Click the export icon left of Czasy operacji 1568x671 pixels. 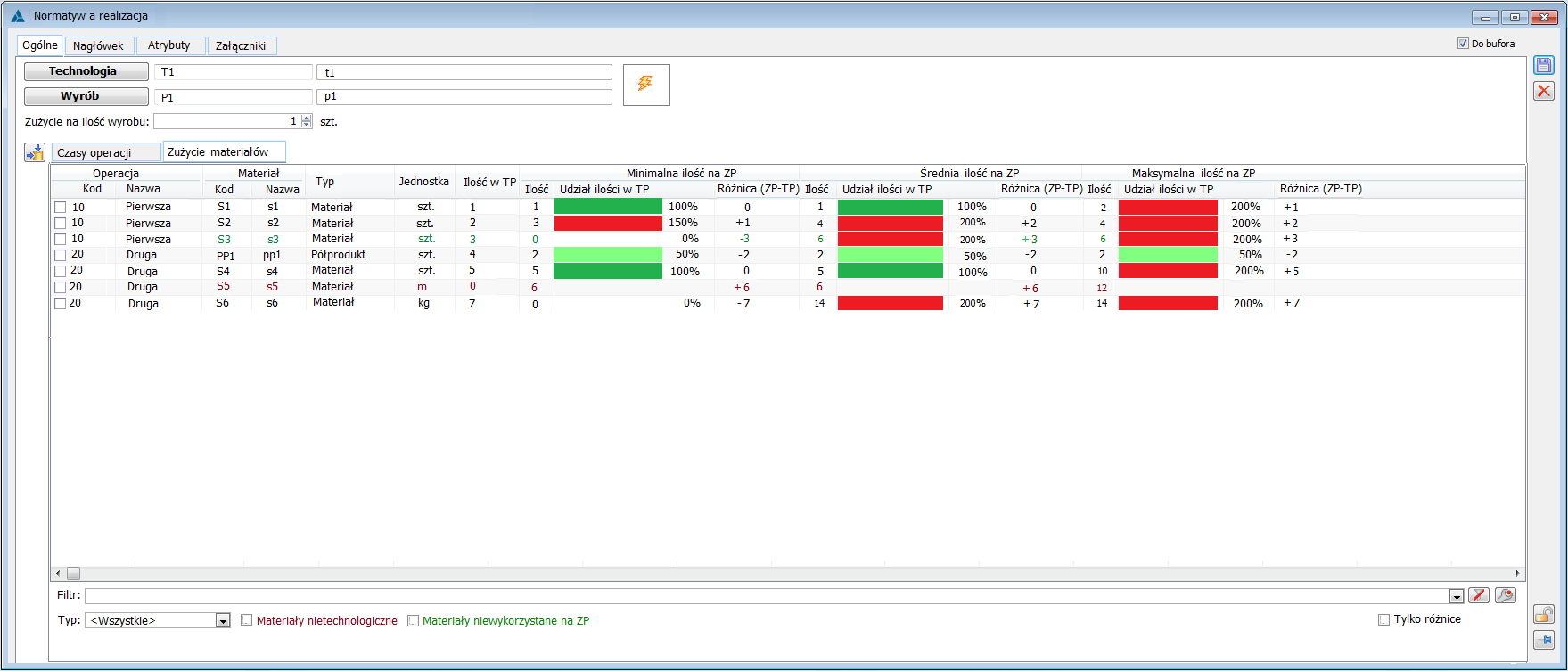pyautogui.click(x=35, y=152)
